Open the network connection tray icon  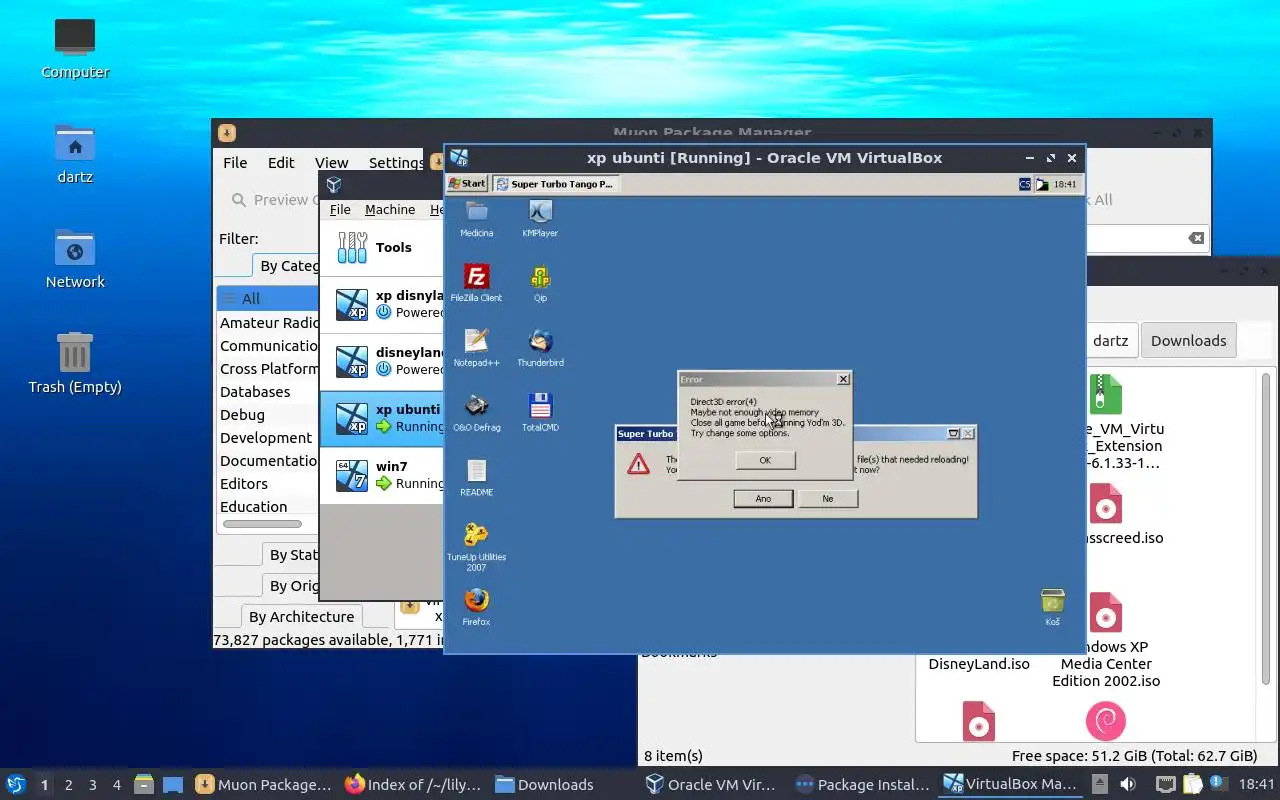coord(1166,784)
